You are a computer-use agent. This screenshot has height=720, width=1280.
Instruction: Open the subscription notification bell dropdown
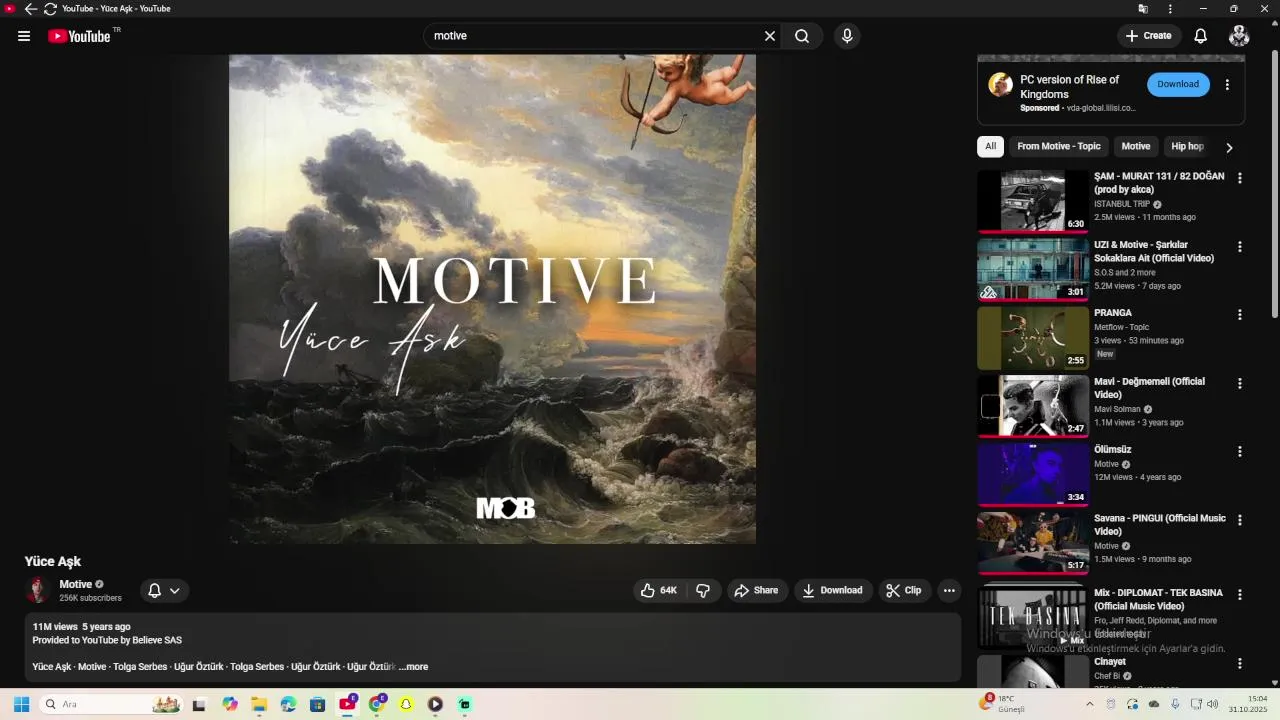point(164,591)
